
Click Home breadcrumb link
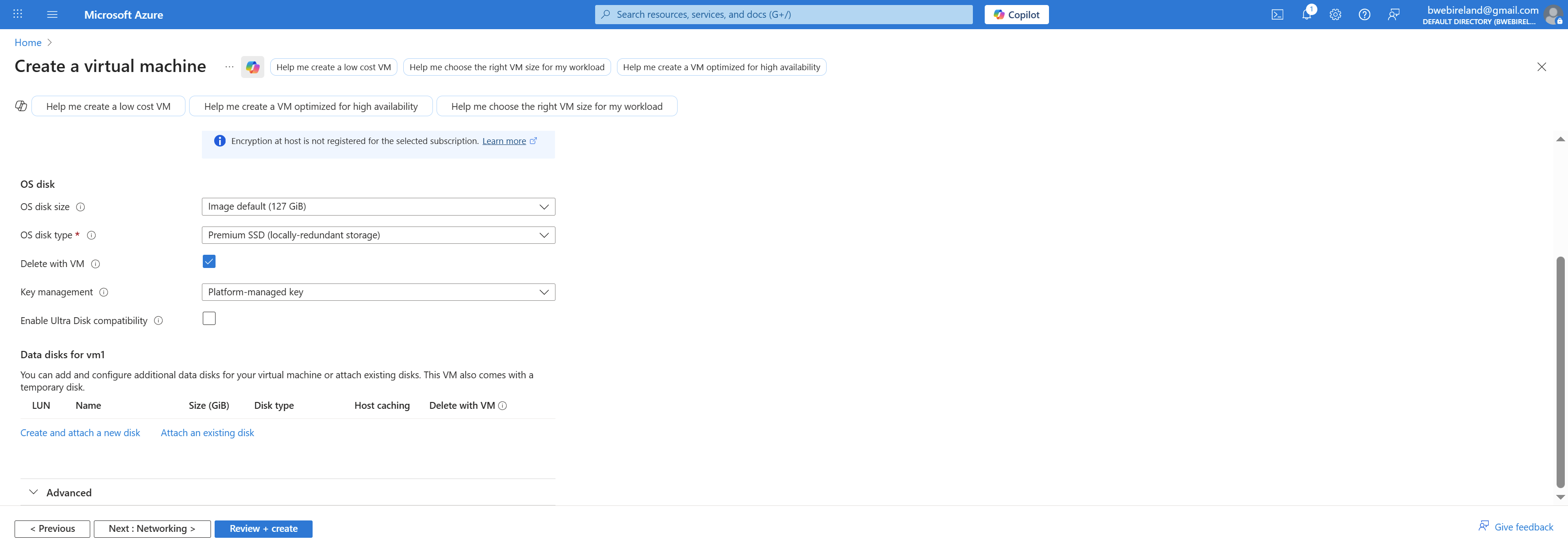click(x=28, y=43)
